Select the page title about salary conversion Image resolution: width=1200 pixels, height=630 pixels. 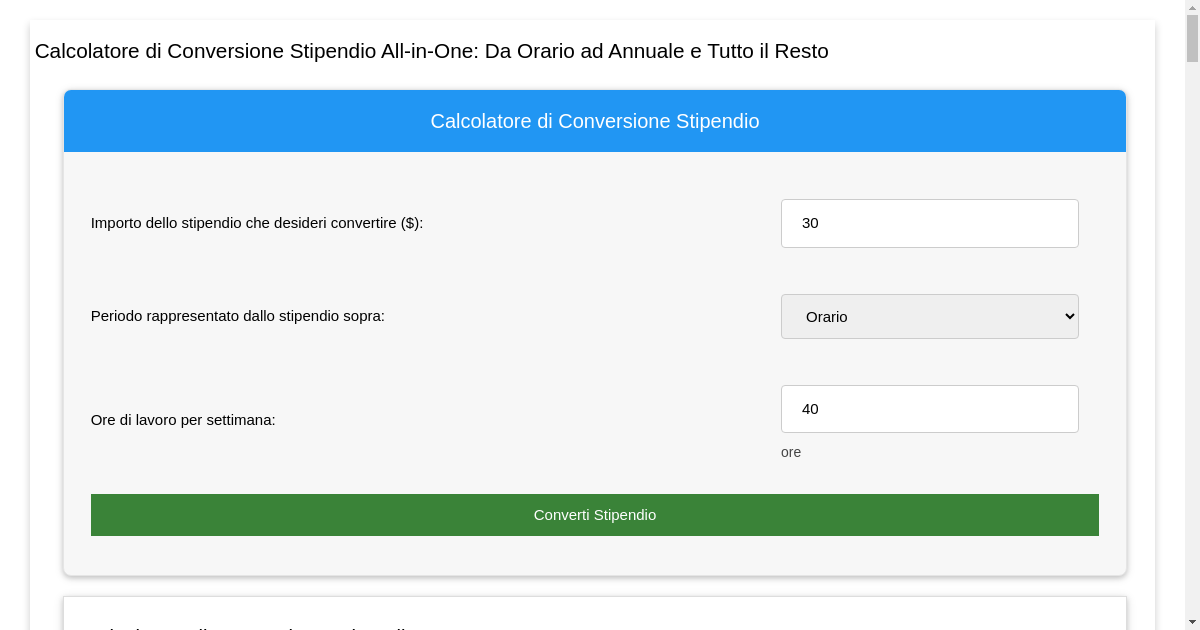click(x=431, y=51)
